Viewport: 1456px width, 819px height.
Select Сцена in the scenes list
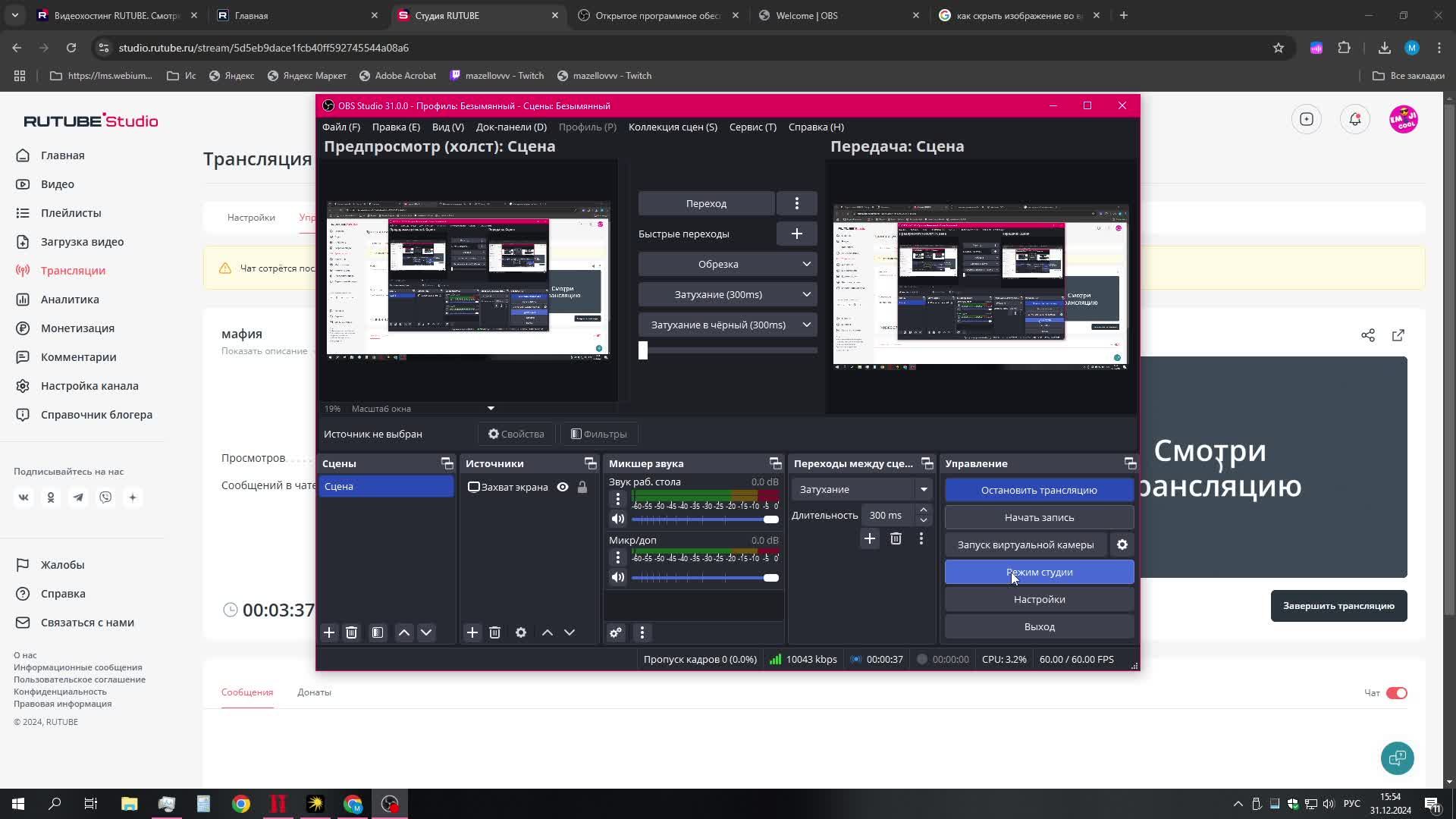point(386,486)
